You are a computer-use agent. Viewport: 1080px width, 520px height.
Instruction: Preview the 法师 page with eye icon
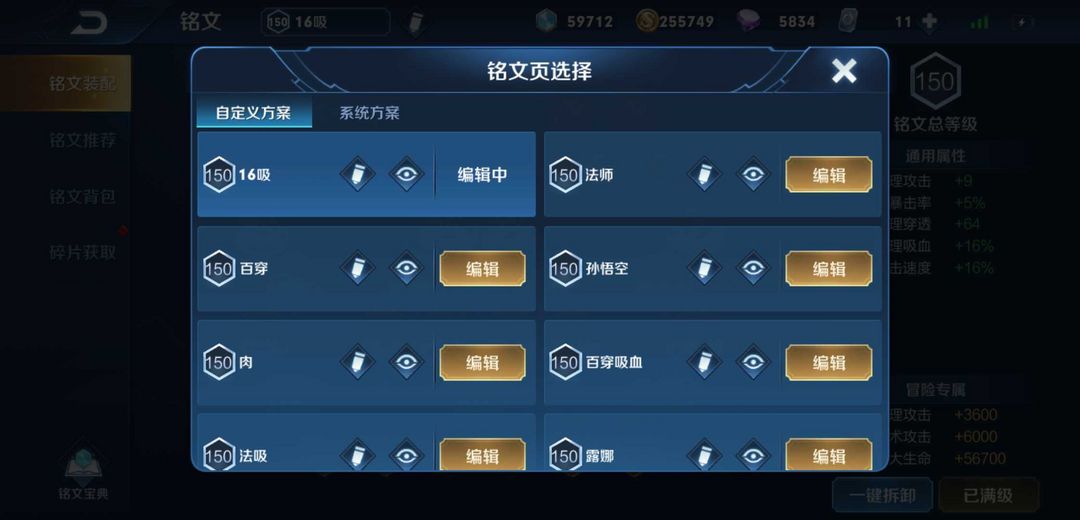tap(754, 174)
